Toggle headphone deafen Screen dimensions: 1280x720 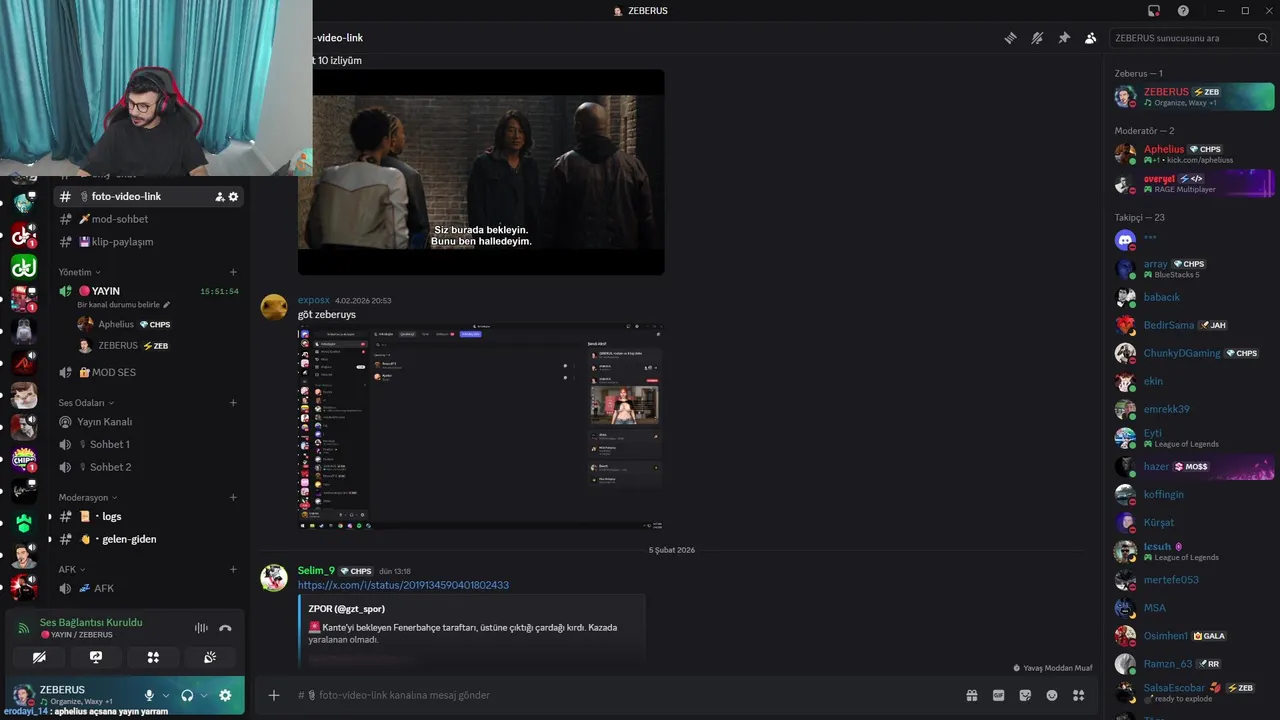coord(187,695)
